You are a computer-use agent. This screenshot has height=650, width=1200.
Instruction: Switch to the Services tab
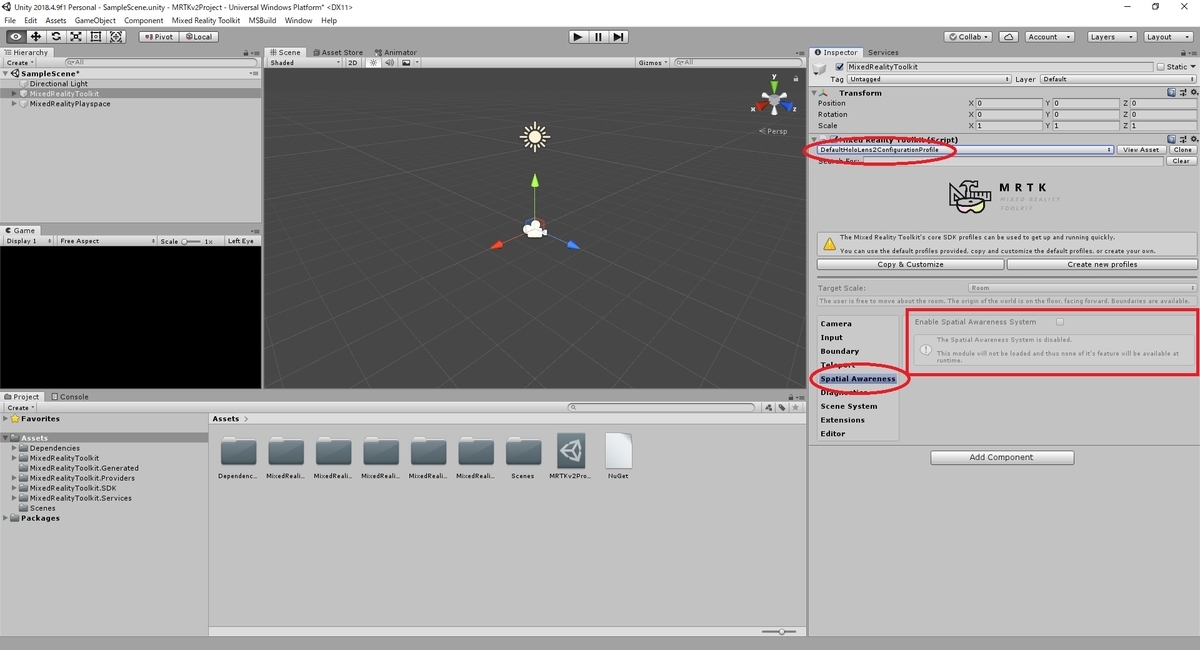[883, 52]
